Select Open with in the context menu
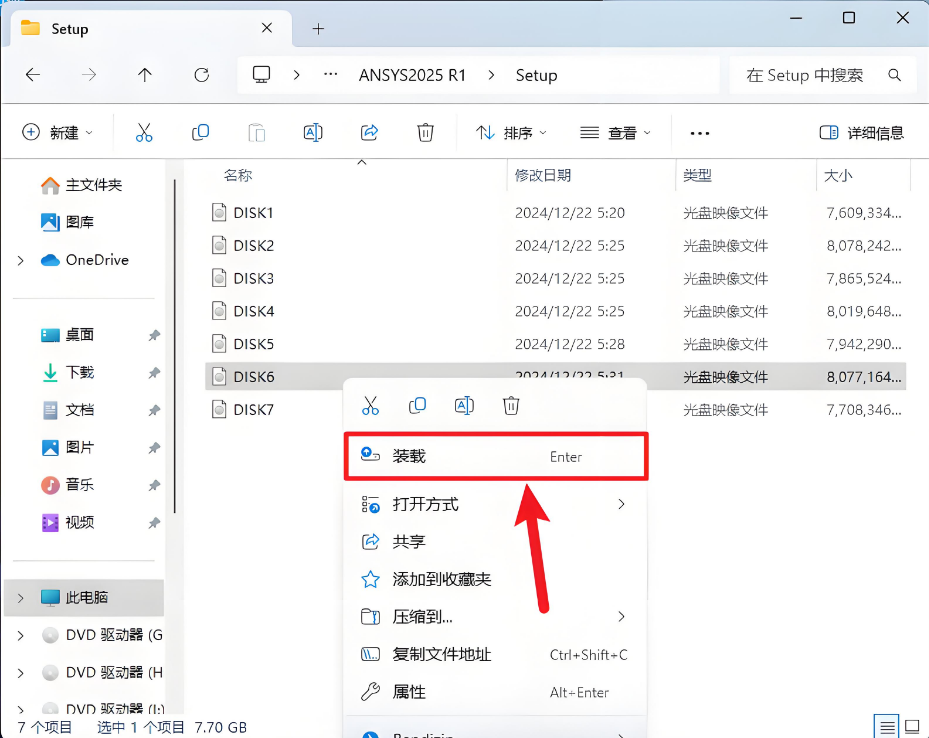 [496, 504]
